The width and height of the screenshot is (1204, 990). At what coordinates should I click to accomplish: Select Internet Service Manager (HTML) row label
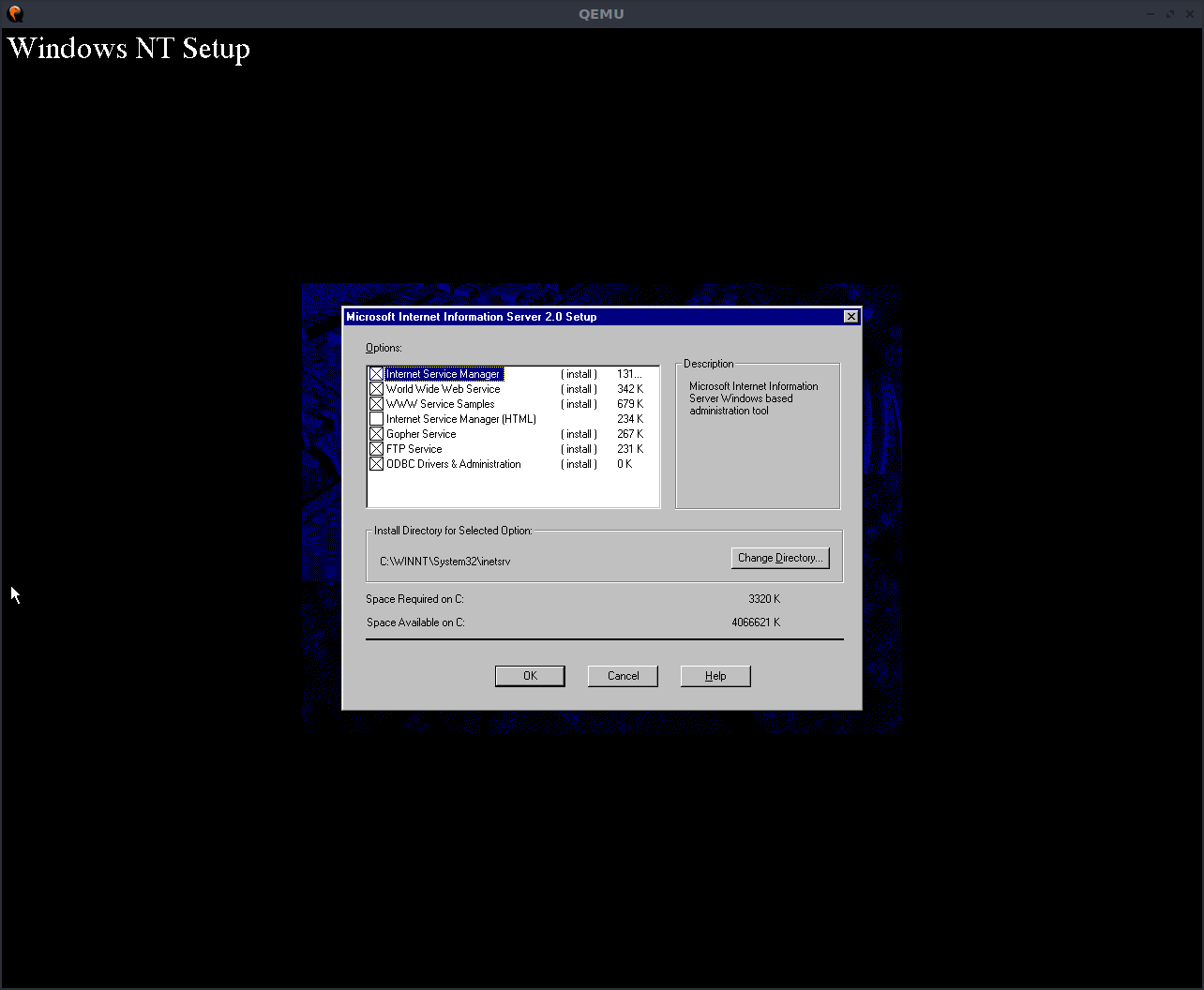click(x=461, y=419)
